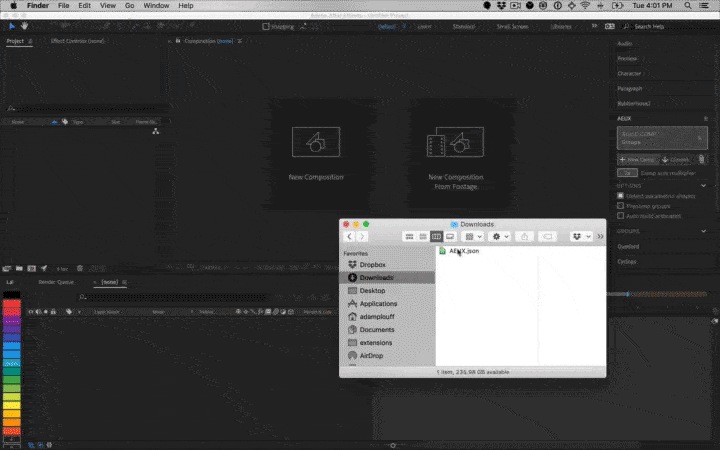Open the Window menu
The image size is (720, 450).
coord(156,6)
